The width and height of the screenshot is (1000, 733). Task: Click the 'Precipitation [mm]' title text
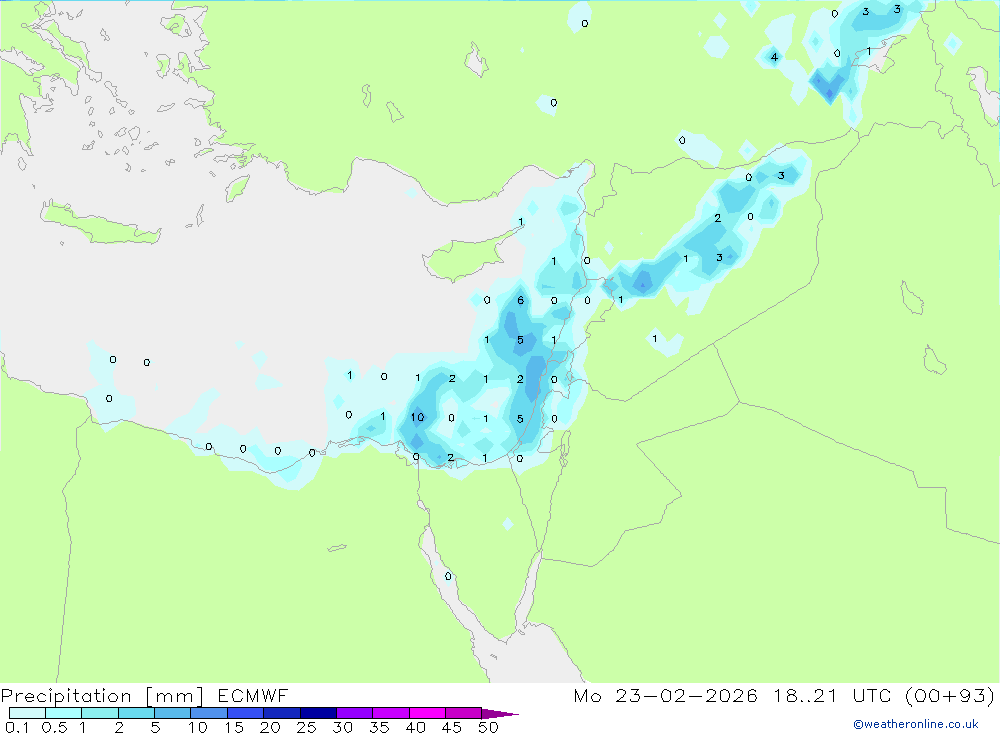102,696
